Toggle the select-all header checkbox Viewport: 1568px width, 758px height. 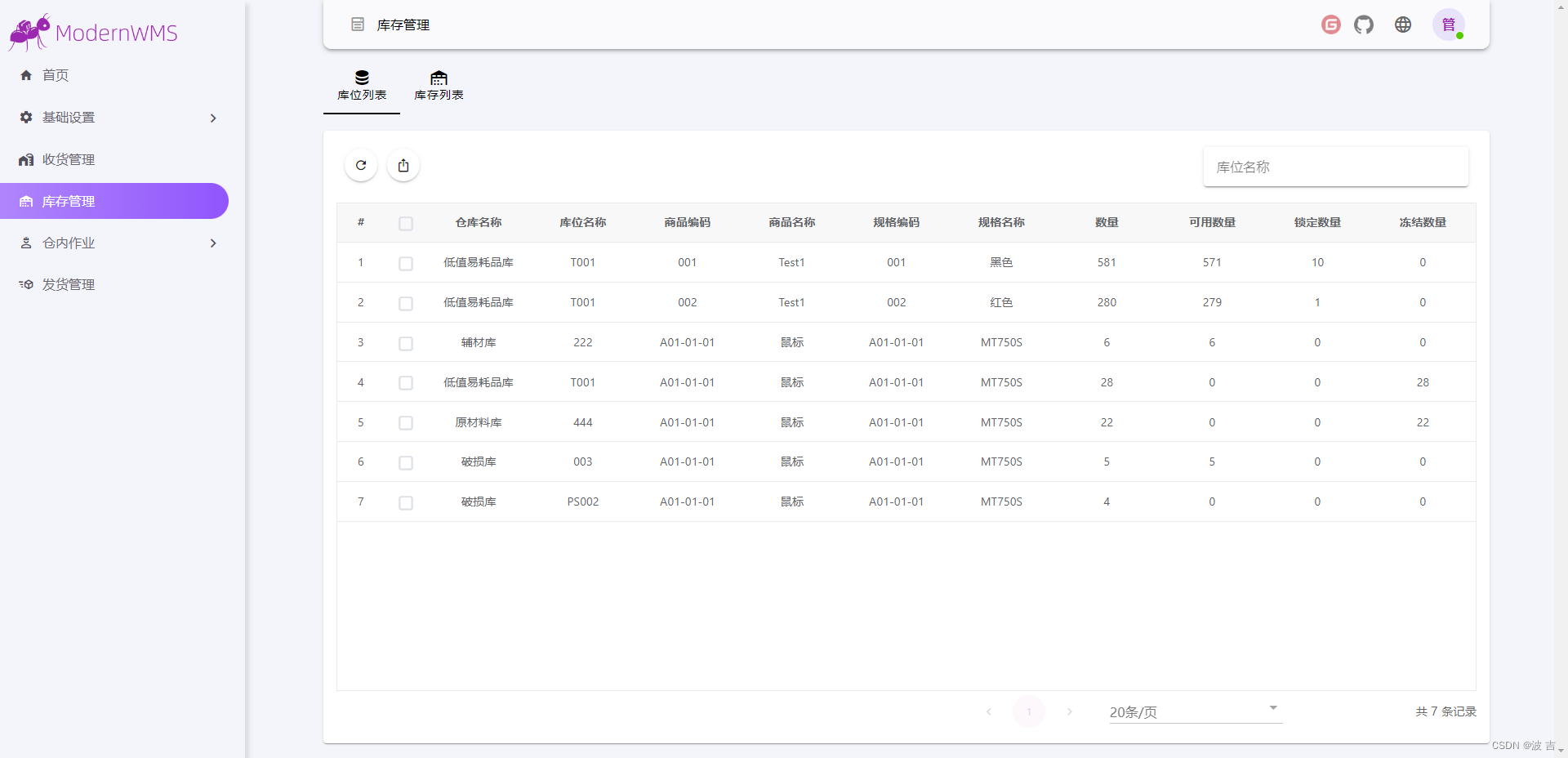(406, 223)
